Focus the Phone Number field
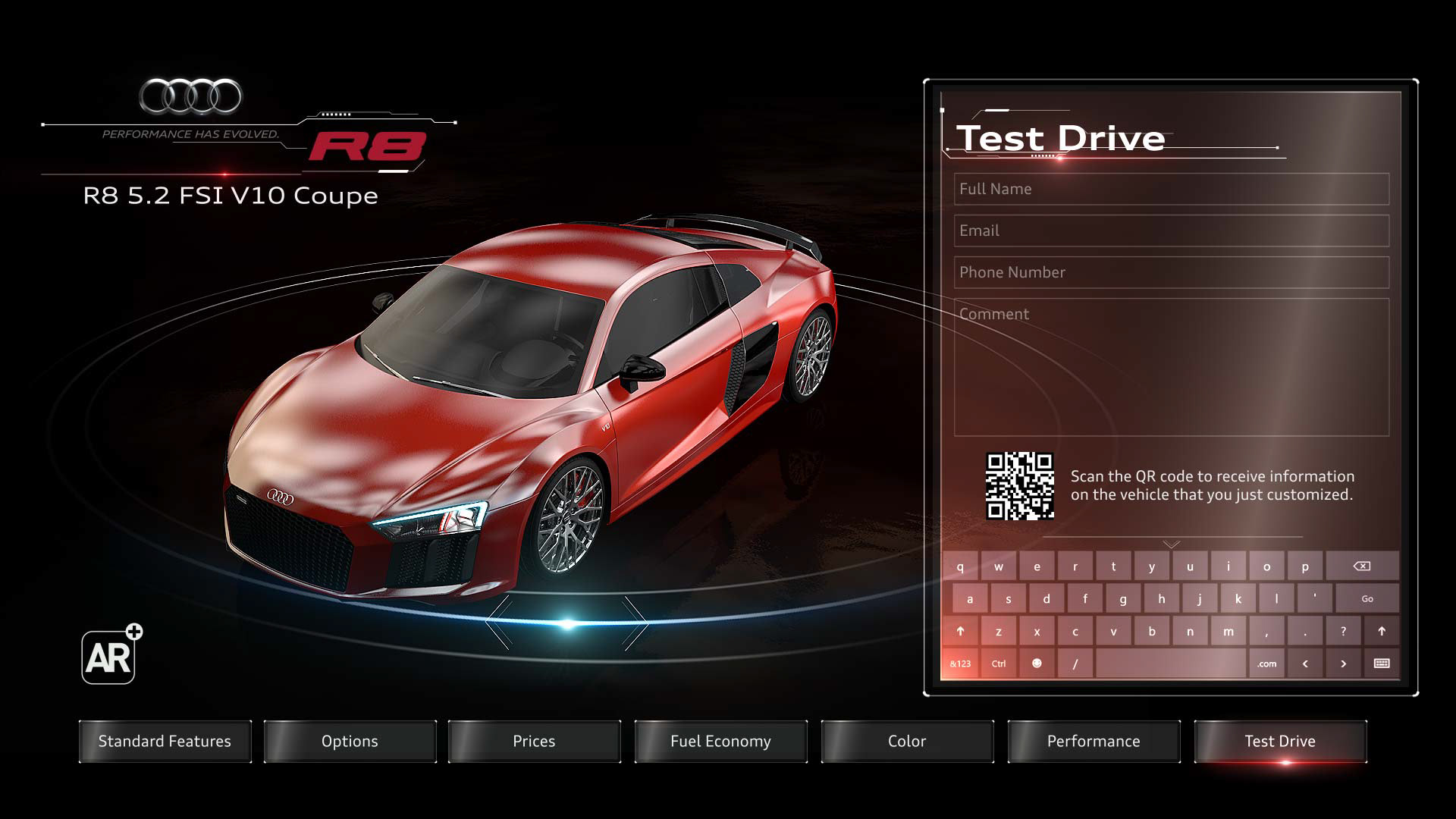This screenshot has width=1456, height=819. [1172, 272]
